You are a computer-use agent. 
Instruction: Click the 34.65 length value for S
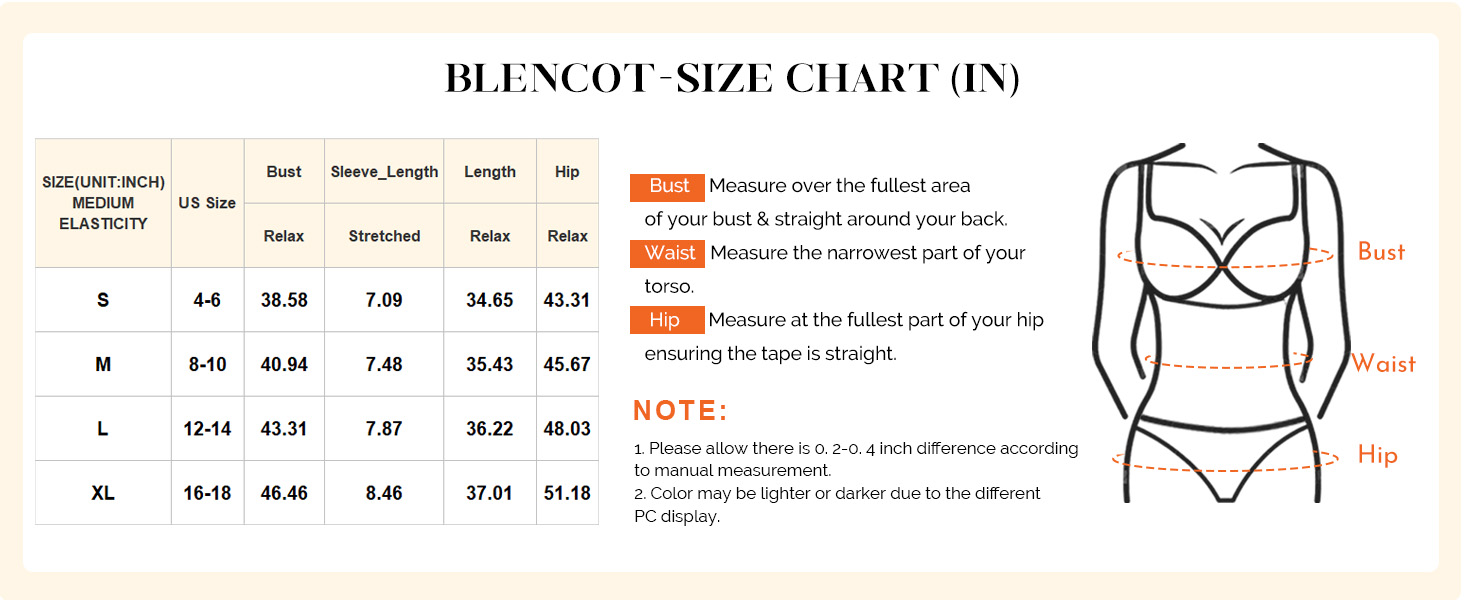490,300
